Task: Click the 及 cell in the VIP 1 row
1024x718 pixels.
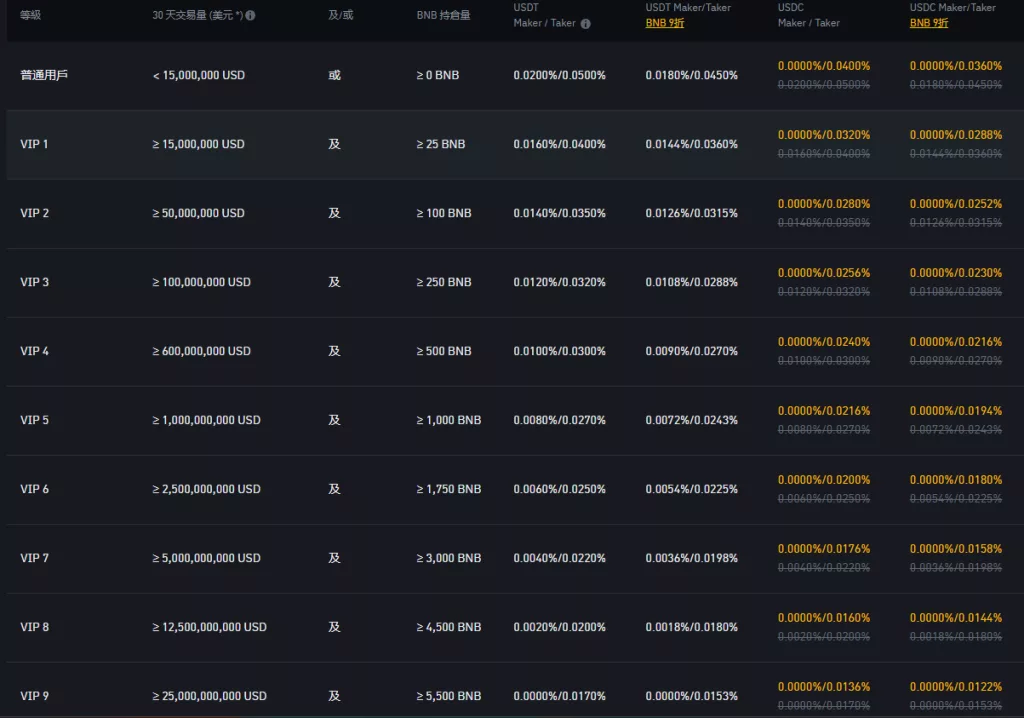Action: [334, 144]
